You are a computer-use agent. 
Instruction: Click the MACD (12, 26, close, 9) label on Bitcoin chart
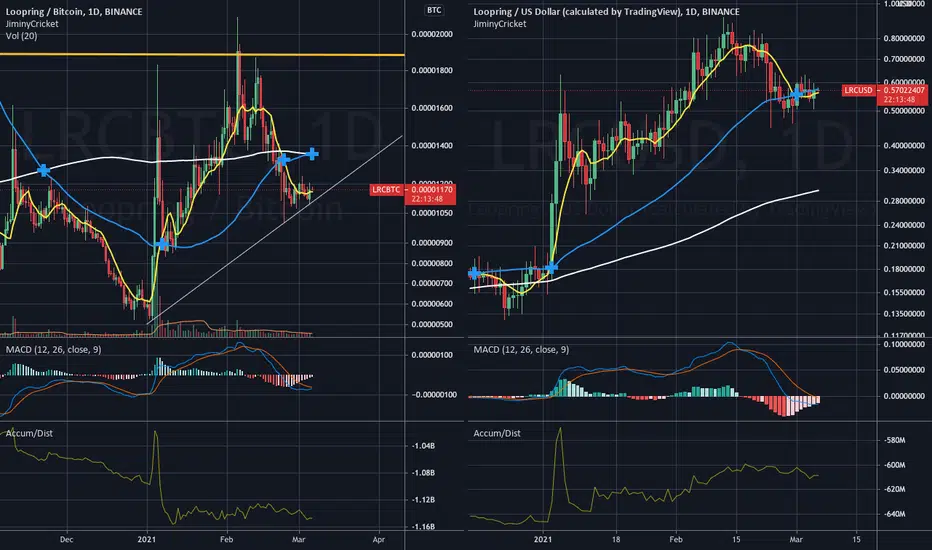tap(53, 350)
